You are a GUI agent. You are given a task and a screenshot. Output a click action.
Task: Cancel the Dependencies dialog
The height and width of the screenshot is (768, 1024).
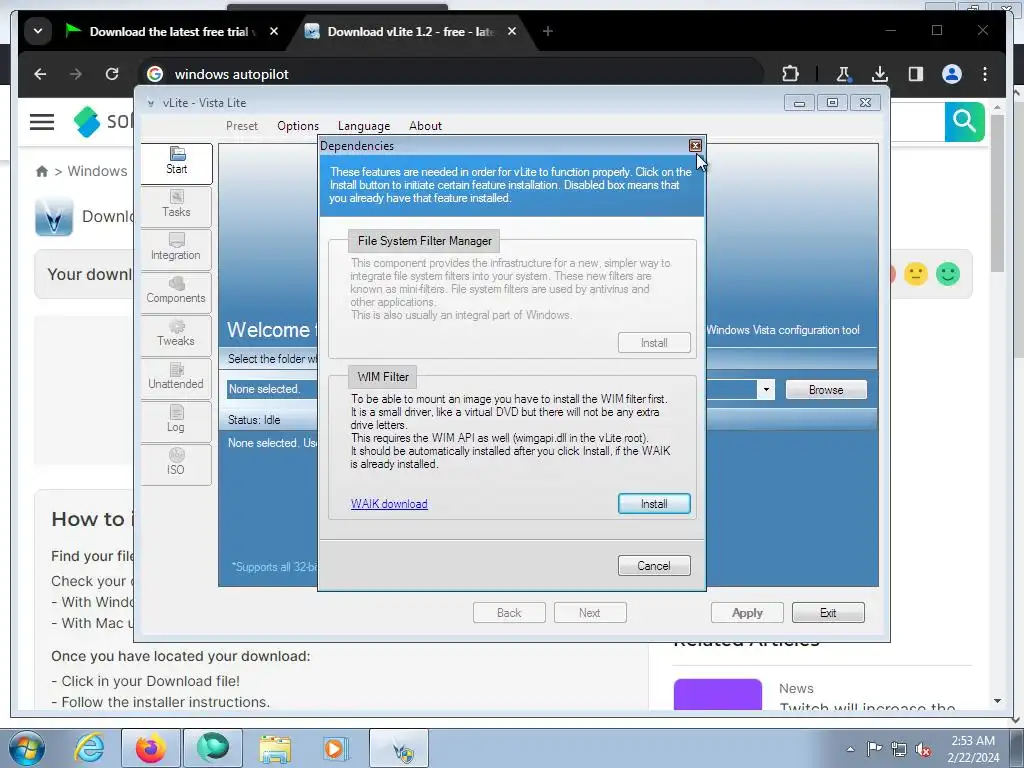[654, 566]
